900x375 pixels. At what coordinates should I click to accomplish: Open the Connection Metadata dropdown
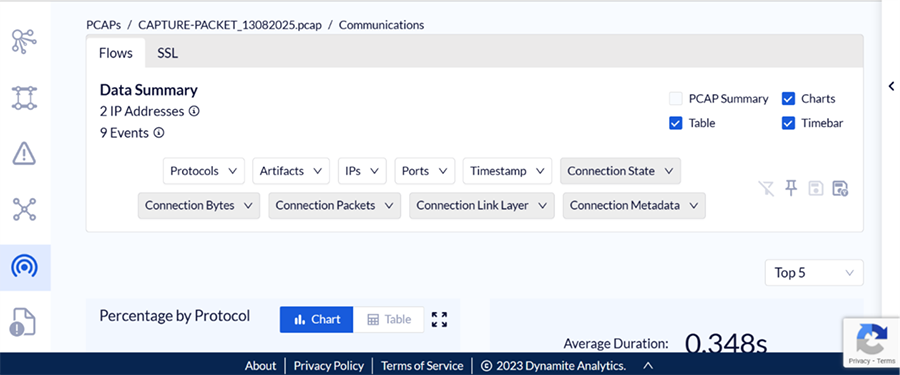pos(634,206)
